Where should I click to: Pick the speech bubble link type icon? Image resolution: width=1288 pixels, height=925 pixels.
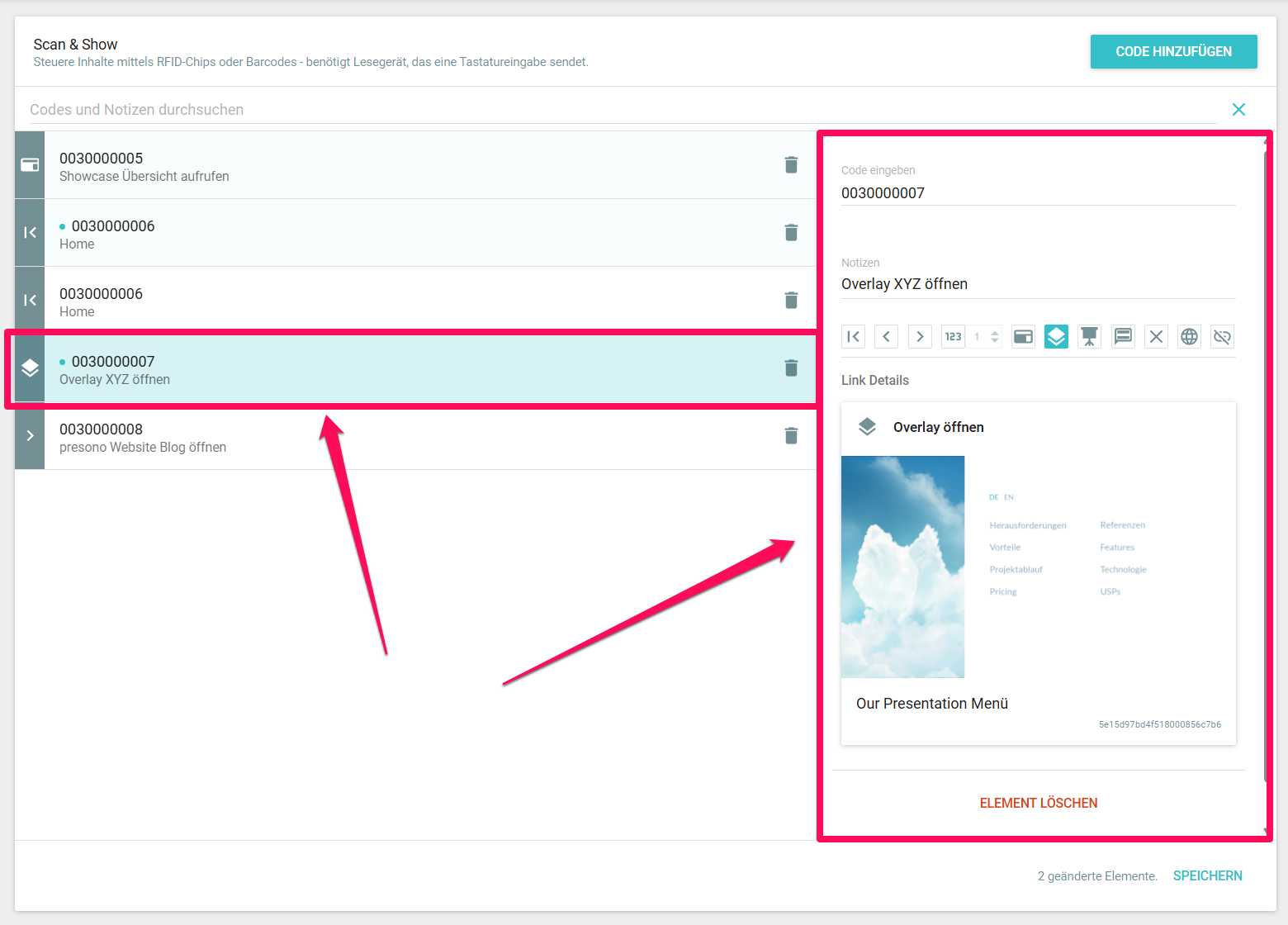coord(1123,337)
